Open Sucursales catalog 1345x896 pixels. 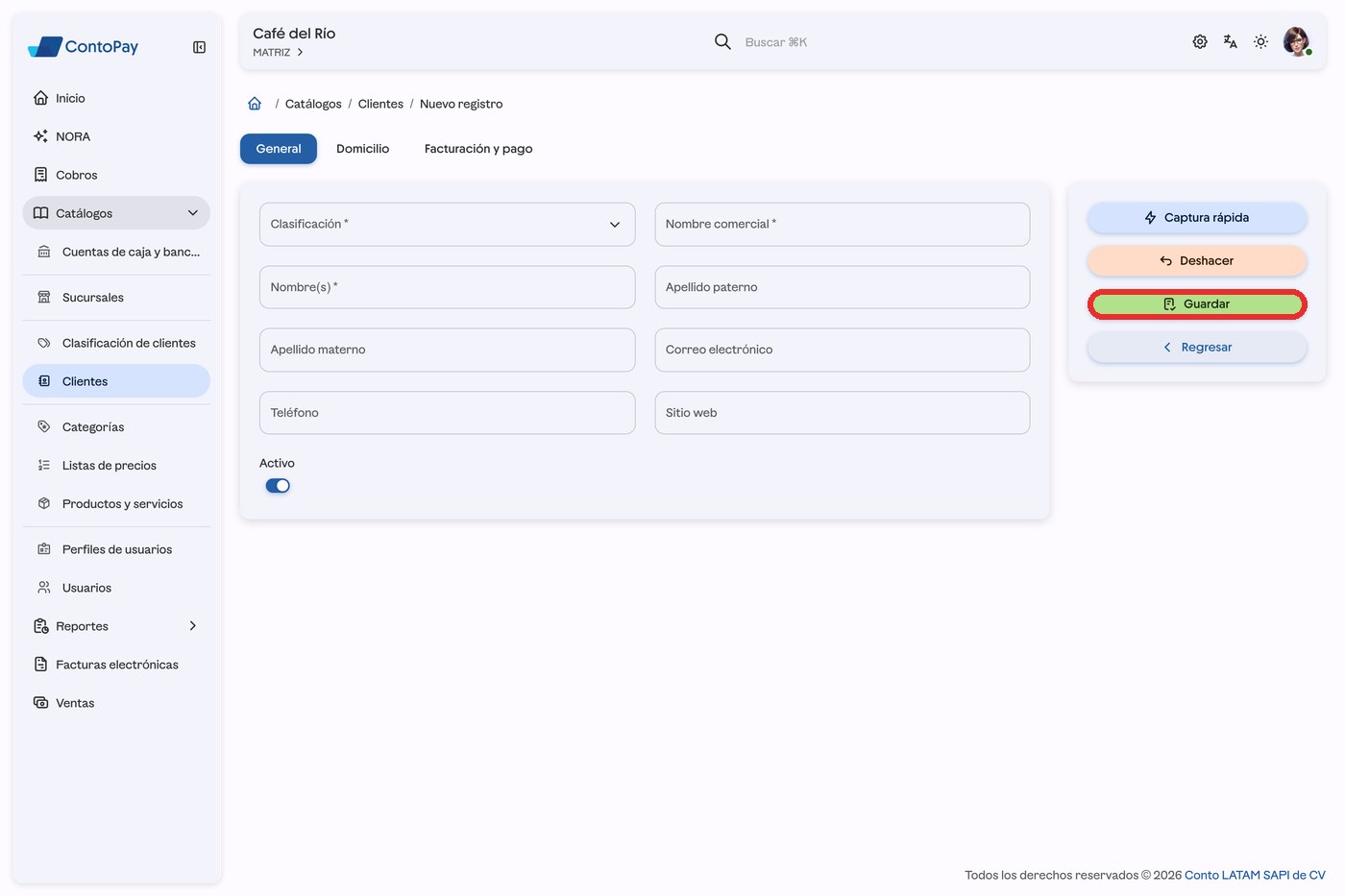[x=116, y=298]
